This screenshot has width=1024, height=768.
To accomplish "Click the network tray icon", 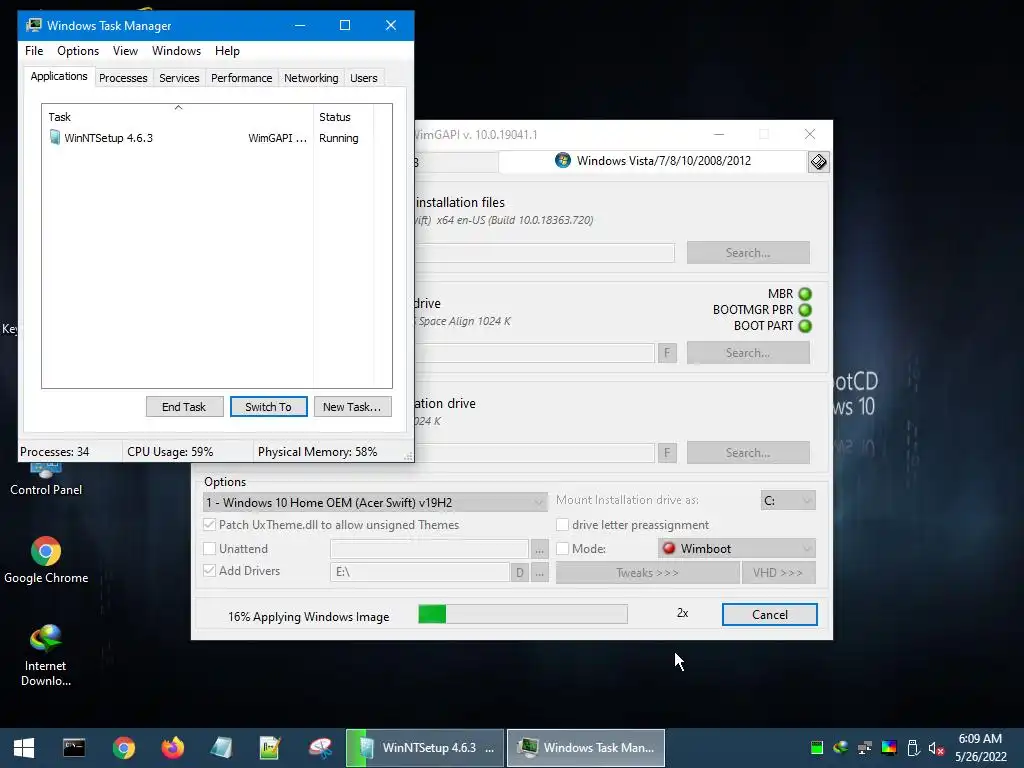I will (x=865, y=748).
